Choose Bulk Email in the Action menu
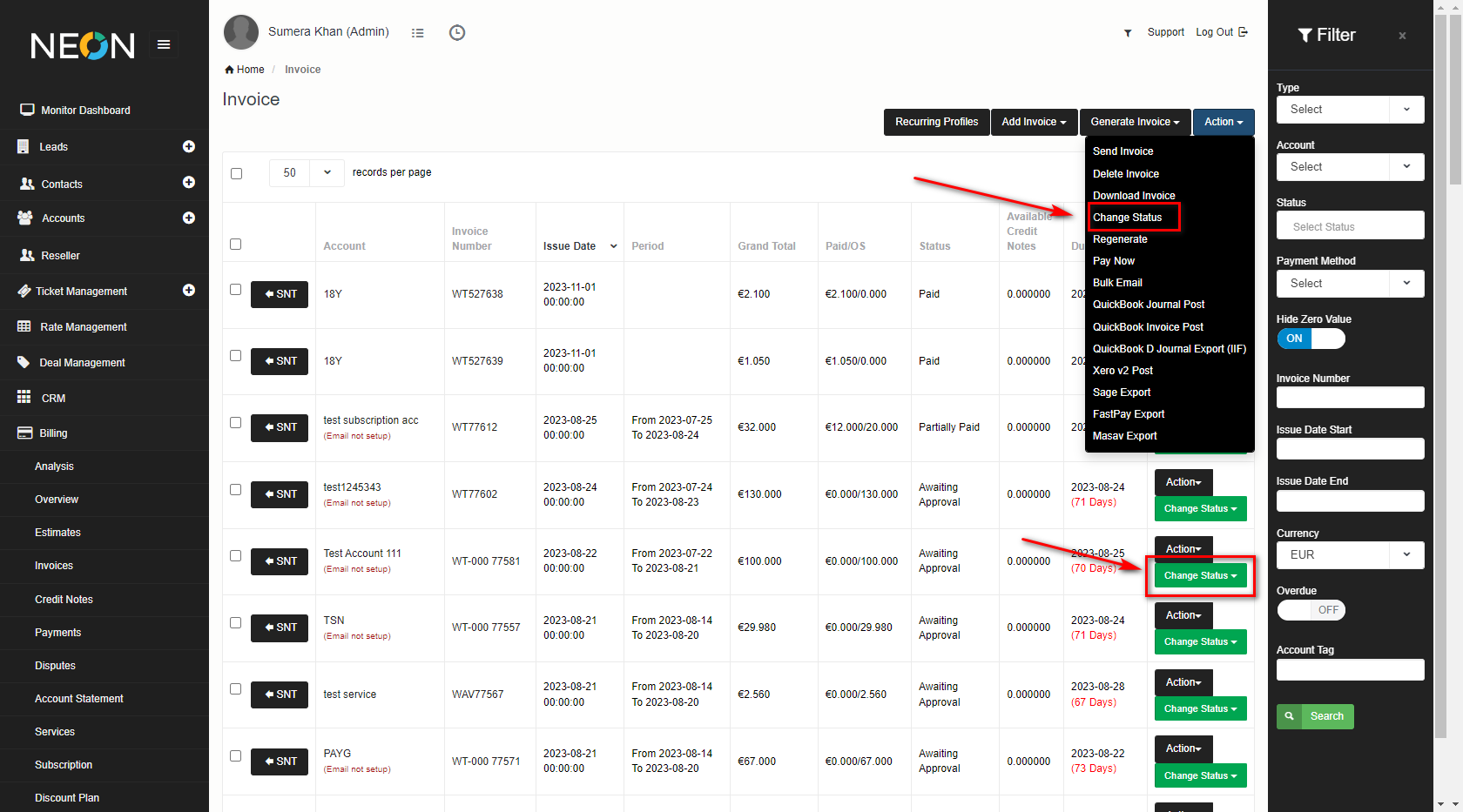This screenshot has width=1463, height=812. [x=1117, y=283]
